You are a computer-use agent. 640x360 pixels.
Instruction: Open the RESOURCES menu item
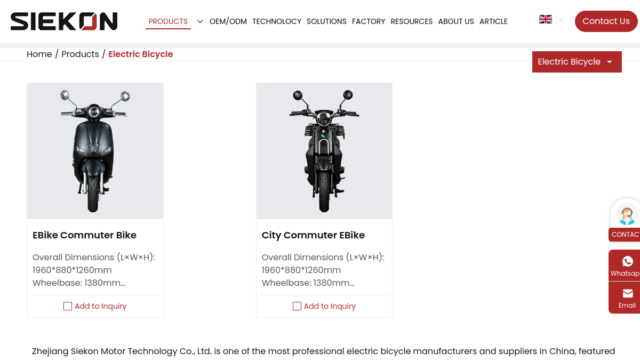coord(411,21)
